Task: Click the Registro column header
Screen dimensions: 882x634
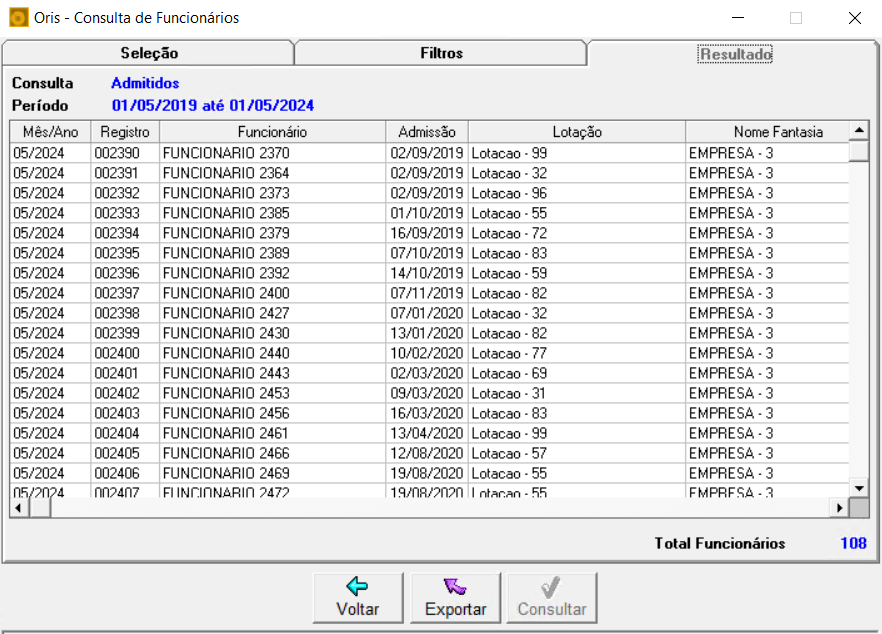Action: click(x=125, y=132)
